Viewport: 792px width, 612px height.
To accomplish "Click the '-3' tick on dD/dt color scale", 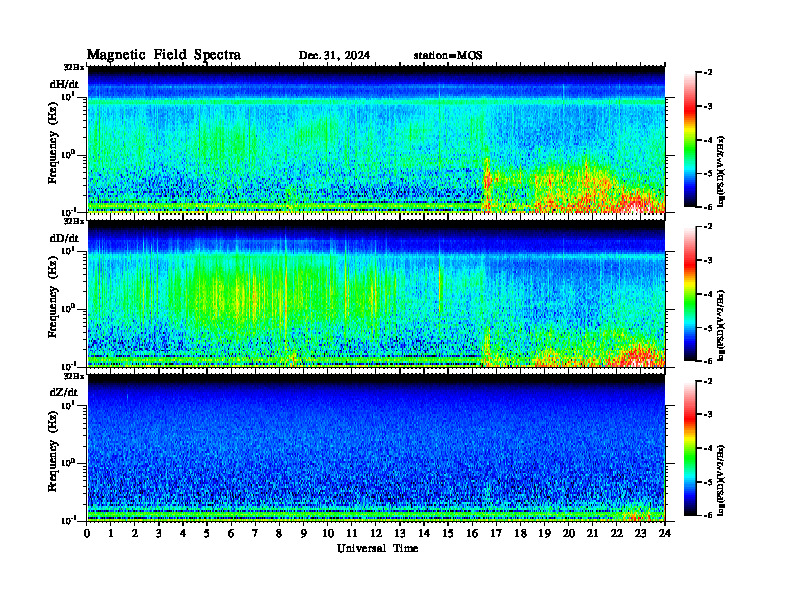I will pos(709,260).
